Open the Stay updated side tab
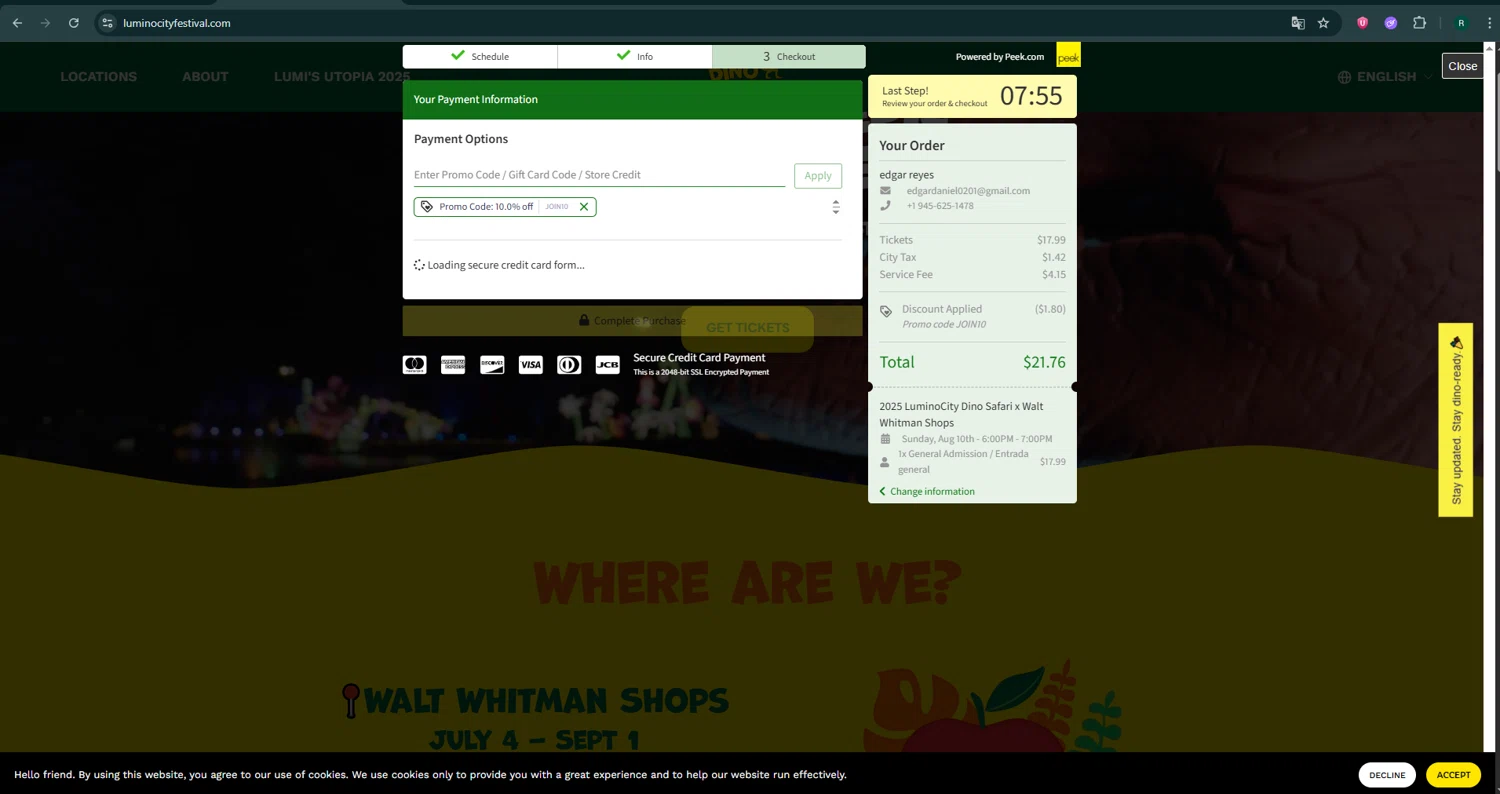Viewport: 1500px width, 794px height. (x=1456, y=420)
